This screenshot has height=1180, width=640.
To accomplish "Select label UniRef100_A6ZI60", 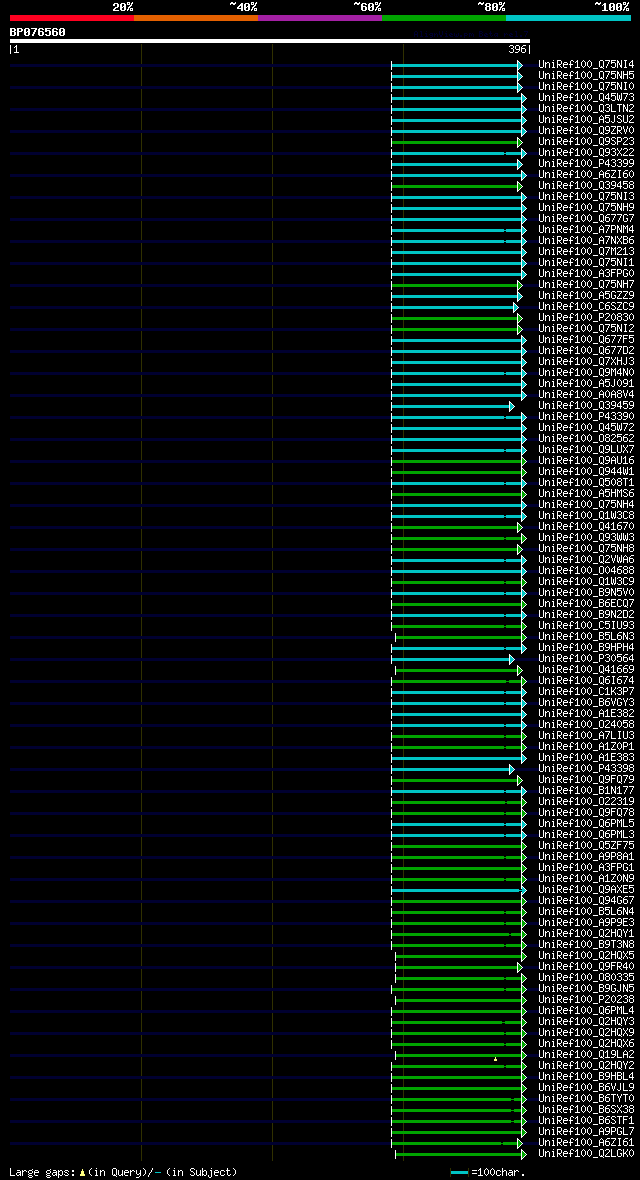I will coord(587,175).
